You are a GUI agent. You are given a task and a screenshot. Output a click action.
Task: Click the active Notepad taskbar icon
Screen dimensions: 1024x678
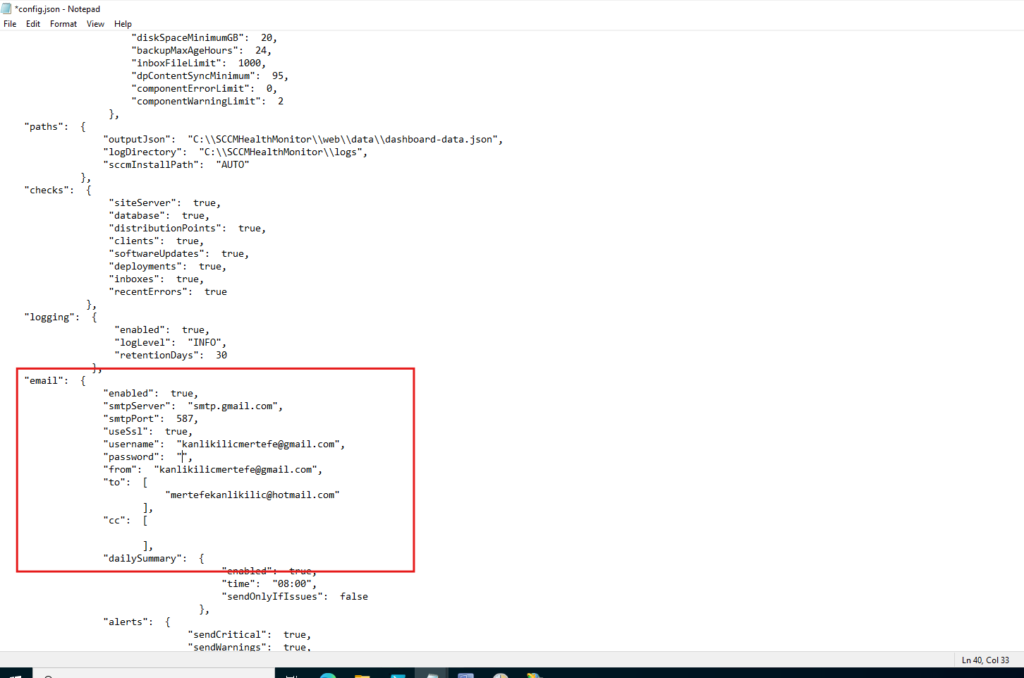point(431,674)
